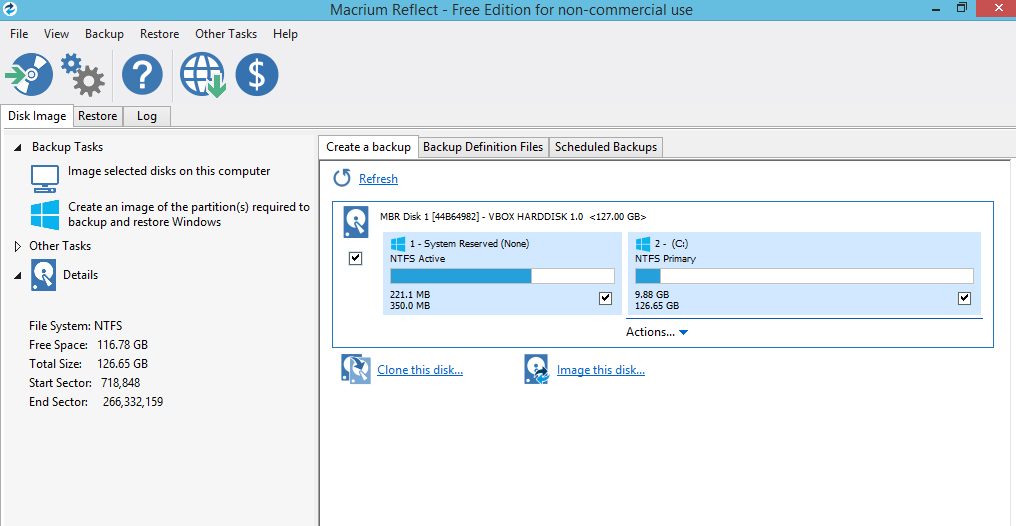Screen dimensions: 1016x526
Task: Open the Actions dropdown menu
Action: [657, 332]
